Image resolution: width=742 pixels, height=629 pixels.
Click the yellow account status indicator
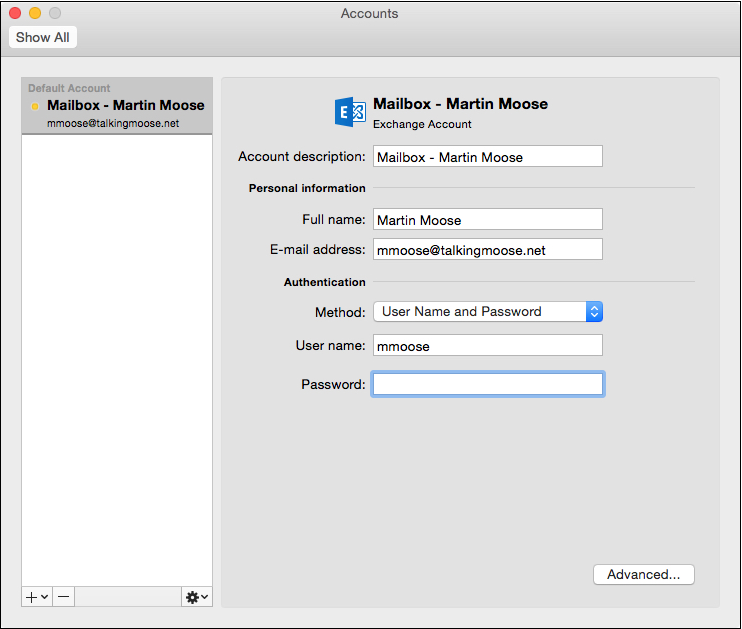point(35,106)
